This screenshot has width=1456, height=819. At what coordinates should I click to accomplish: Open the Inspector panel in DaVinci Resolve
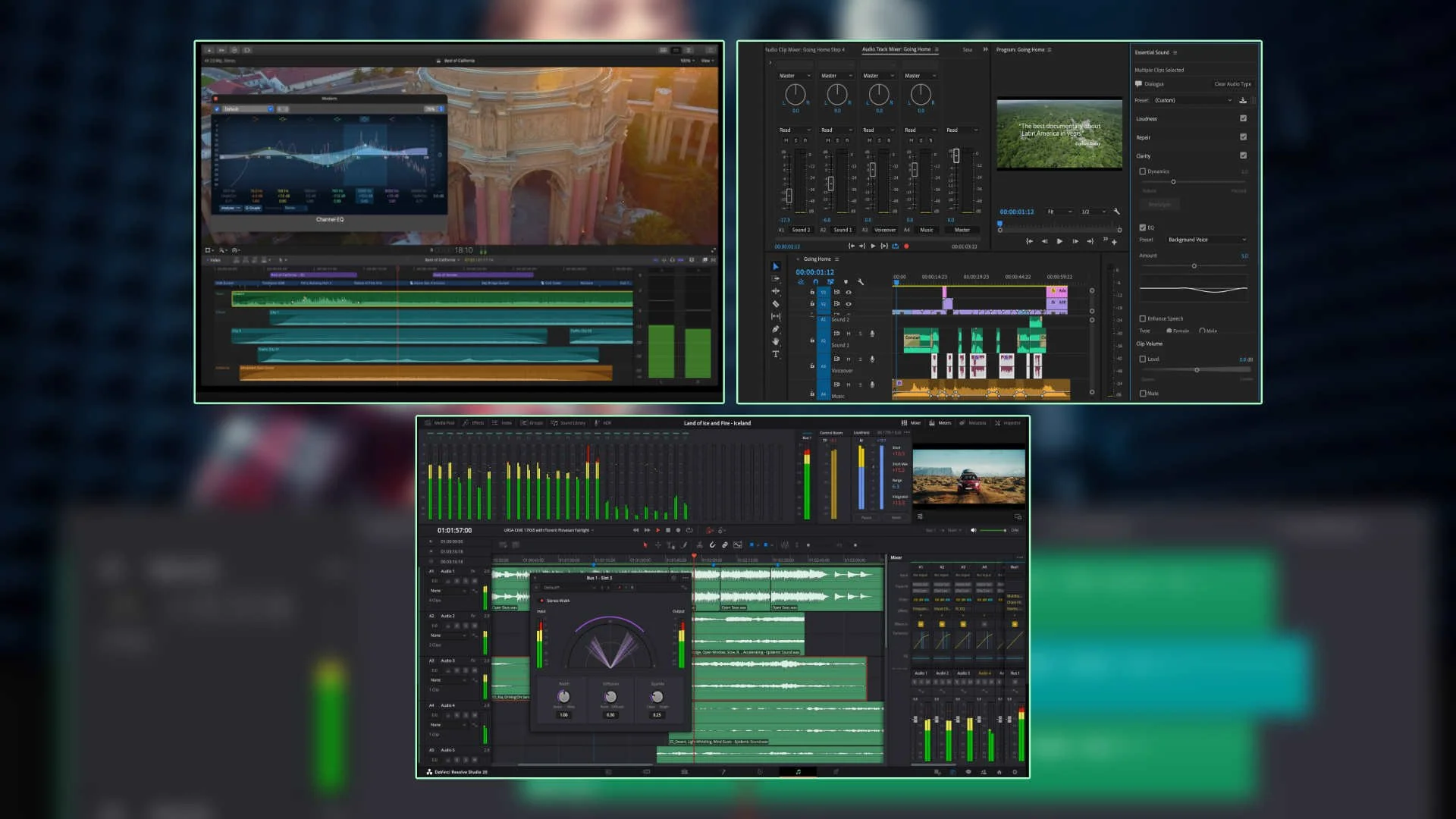(x=1009, y=422)
